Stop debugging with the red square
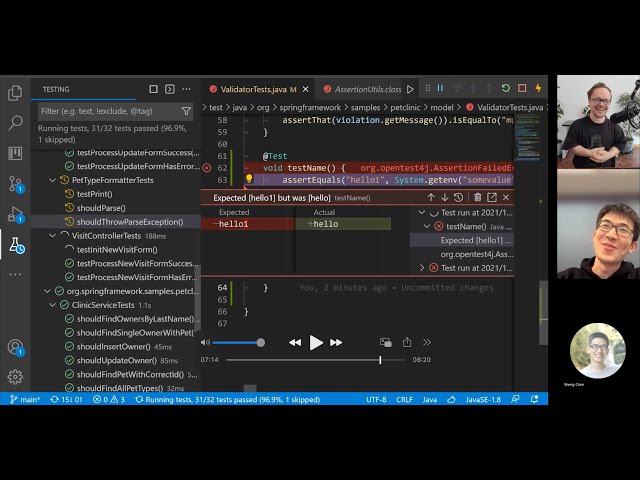The width and height of the screenshot is (640, 480). [x=522, y=88]
